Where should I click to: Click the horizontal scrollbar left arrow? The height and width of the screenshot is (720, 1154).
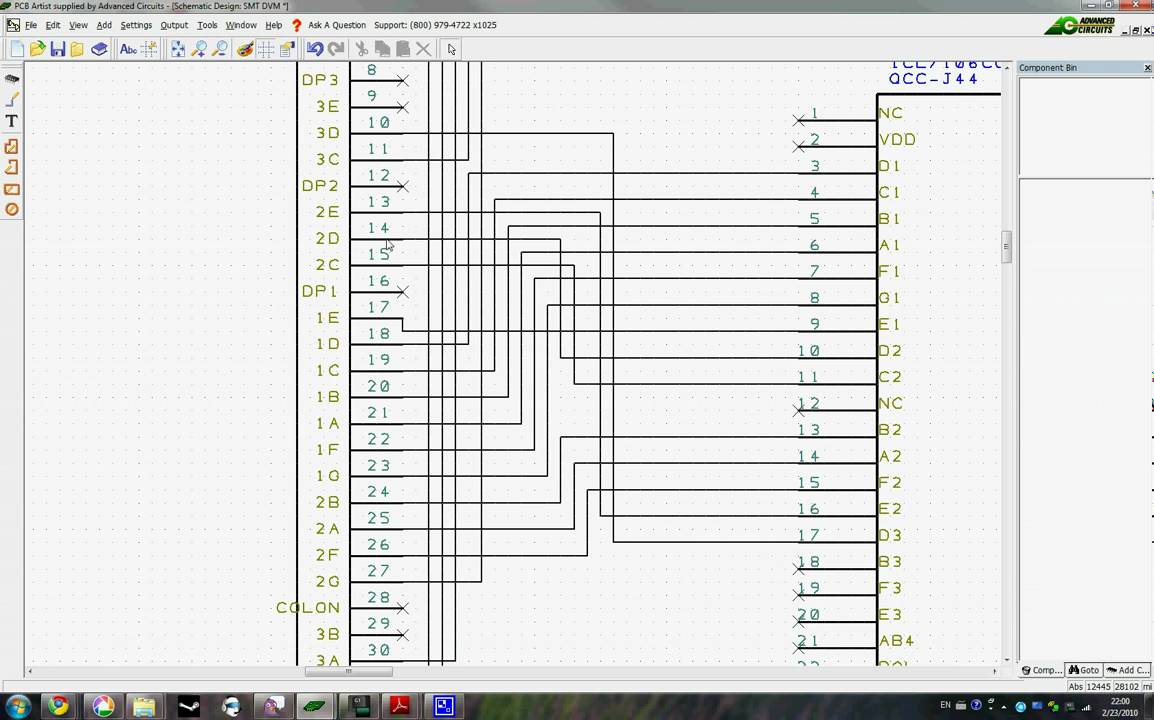pos(30,671)
